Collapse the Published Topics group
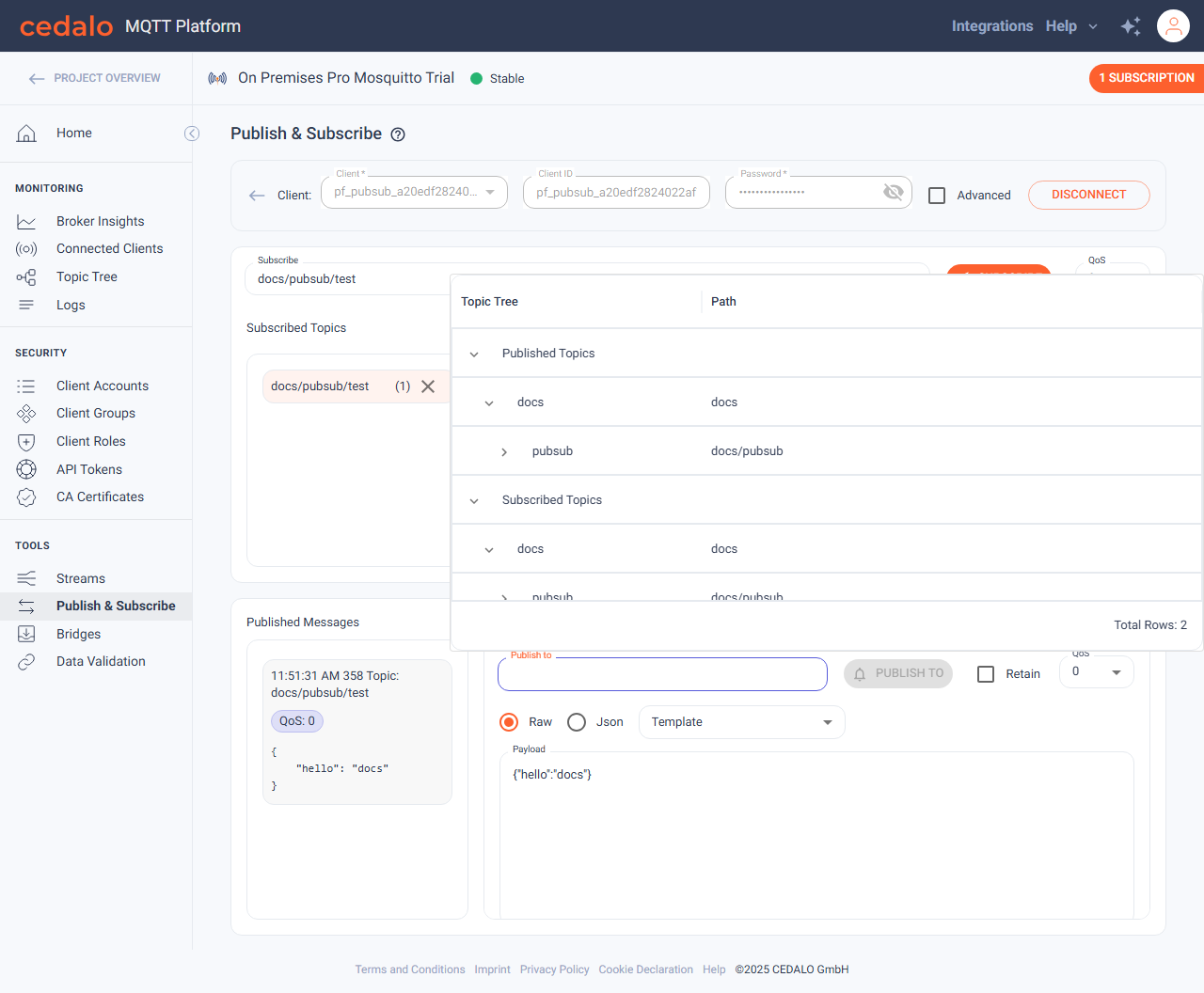Screen dimensions: 1204x993 (474, 355)
